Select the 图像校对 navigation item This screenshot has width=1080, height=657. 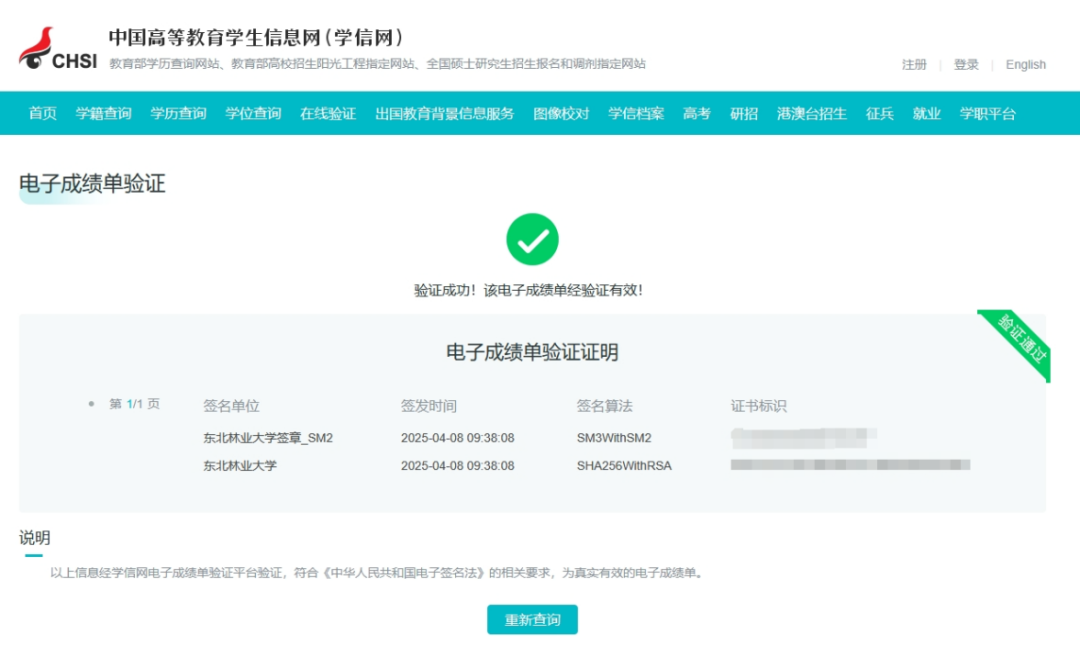point(561,113)
